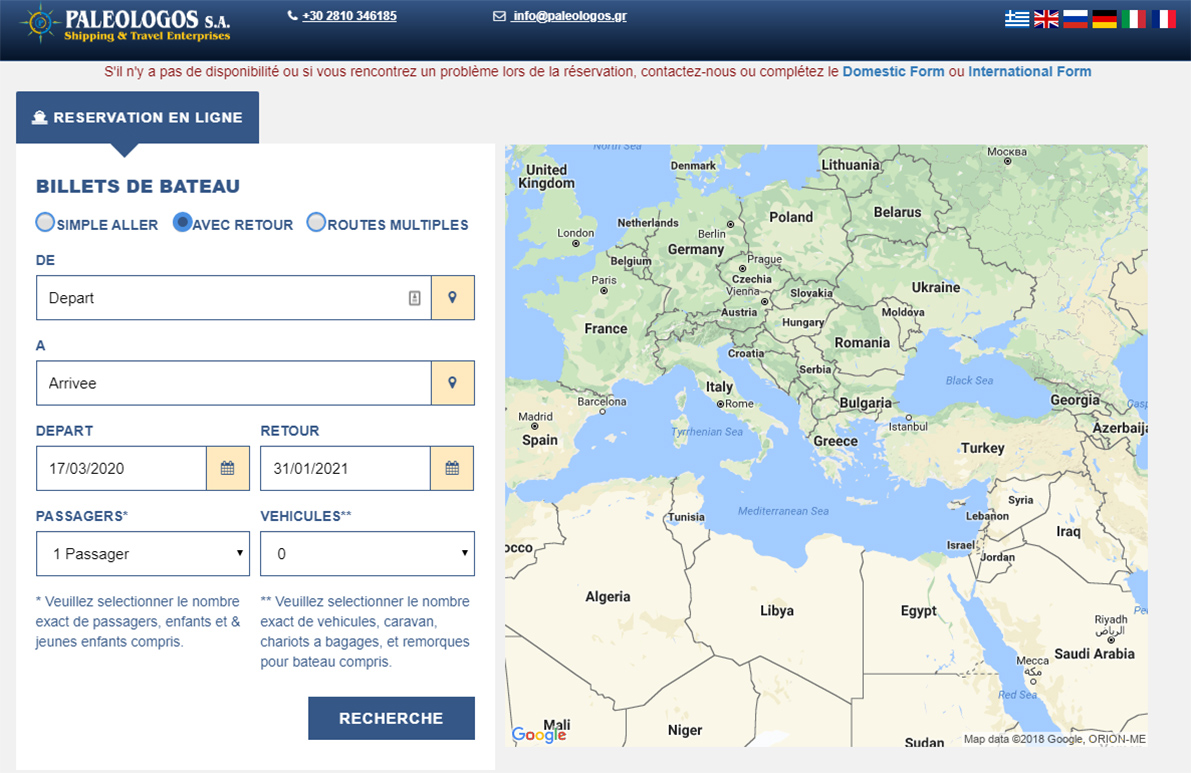Open the Domestic Form link
This screenshot has height=773, width=1191.
pyautogui.click(x=893, y=71)
